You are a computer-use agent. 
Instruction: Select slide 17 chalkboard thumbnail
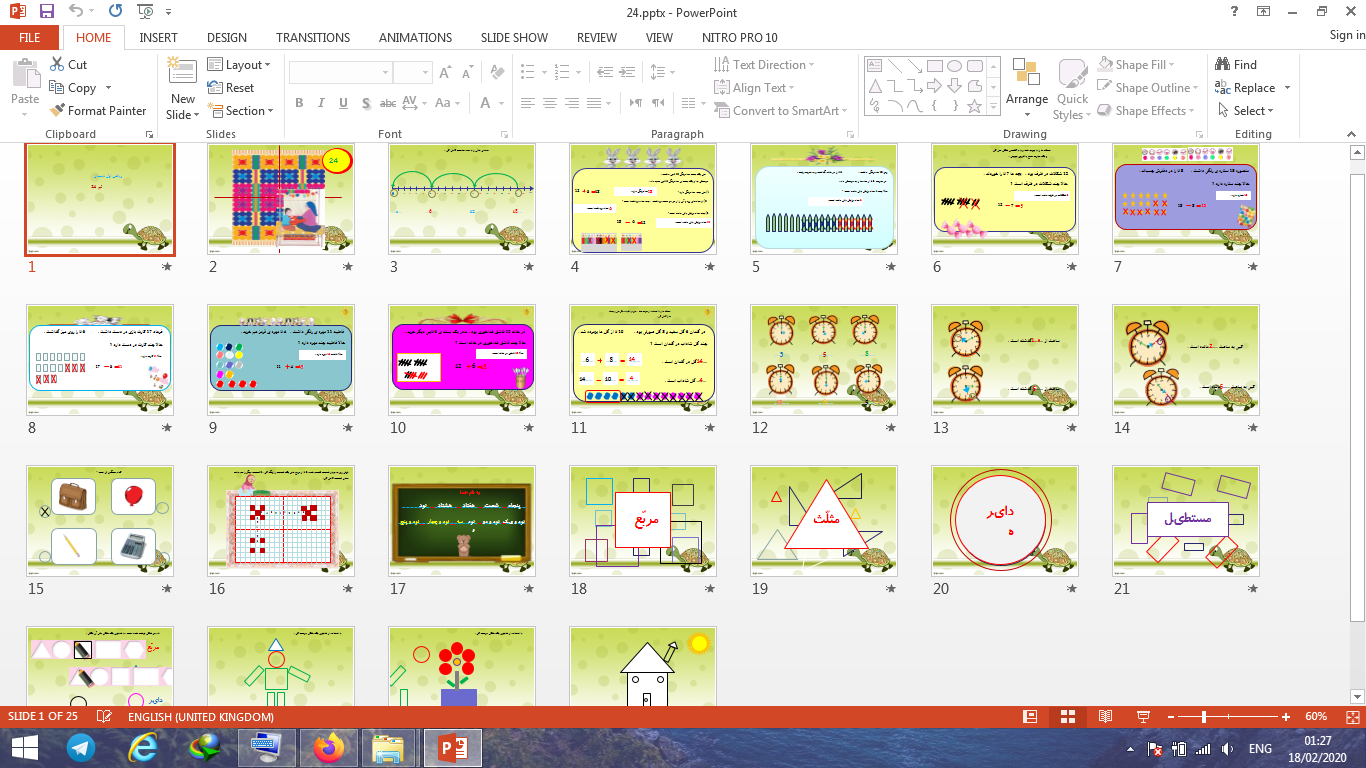click(461, 520)
